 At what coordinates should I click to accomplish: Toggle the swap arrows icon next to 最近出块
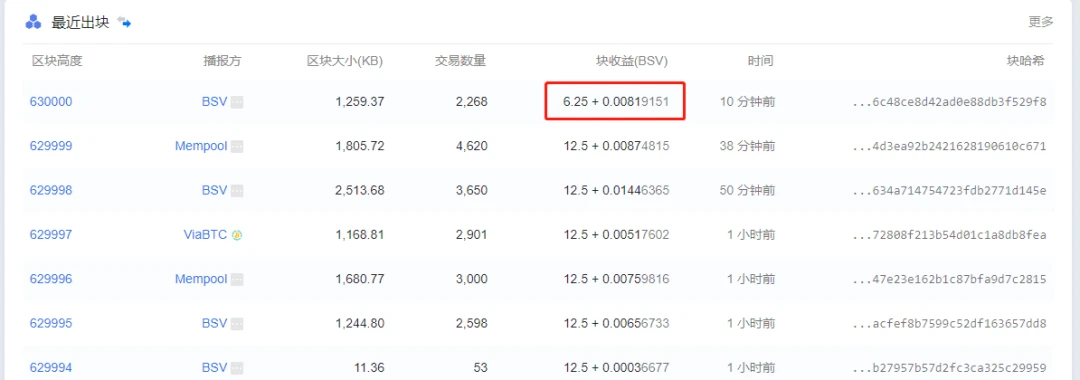124,22
